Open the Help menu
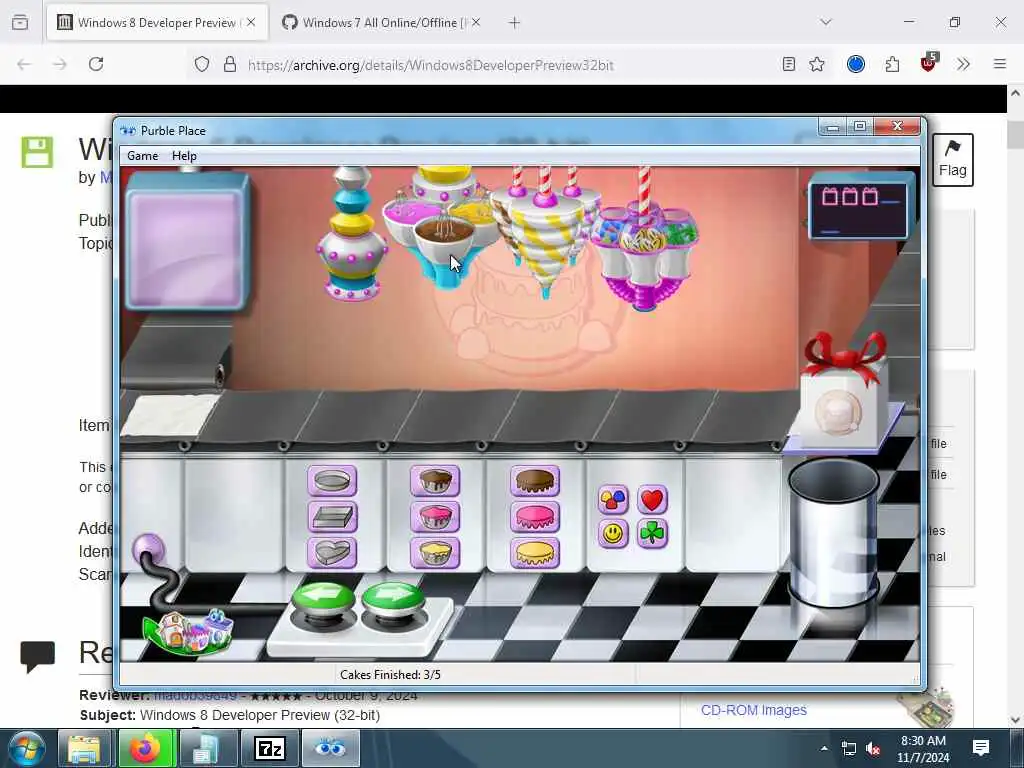The height and width of the screenshot is (768, 1024). pos(184,155)
